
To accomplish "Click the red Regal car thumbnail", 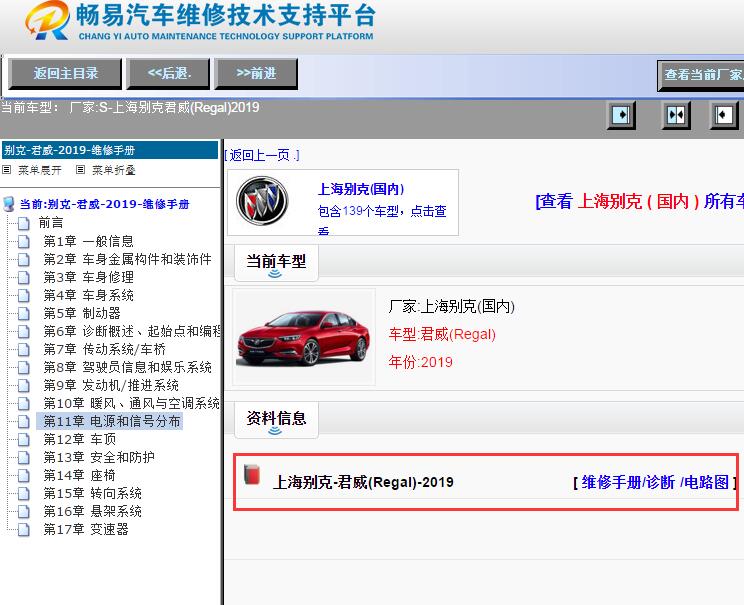I will (304, 337).
